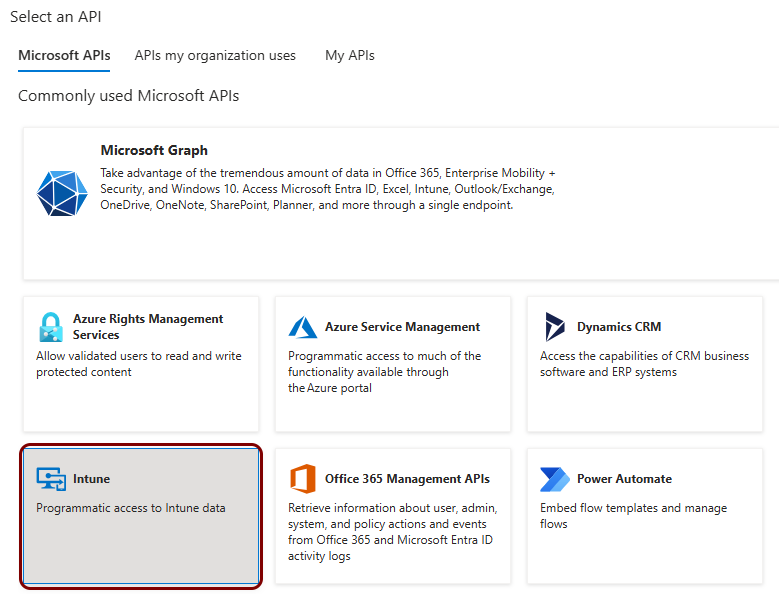
Task: Select the My APIs tab
Action: (x=350, y=56)
